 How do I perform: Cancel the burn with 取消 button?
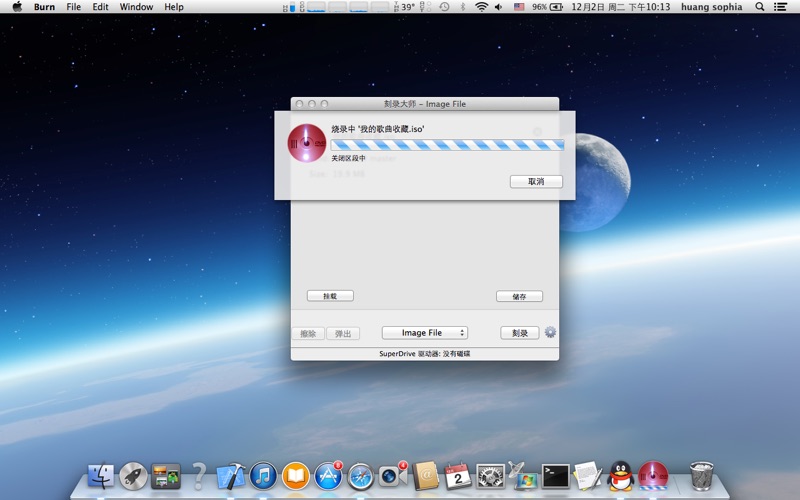coord(536,182)
